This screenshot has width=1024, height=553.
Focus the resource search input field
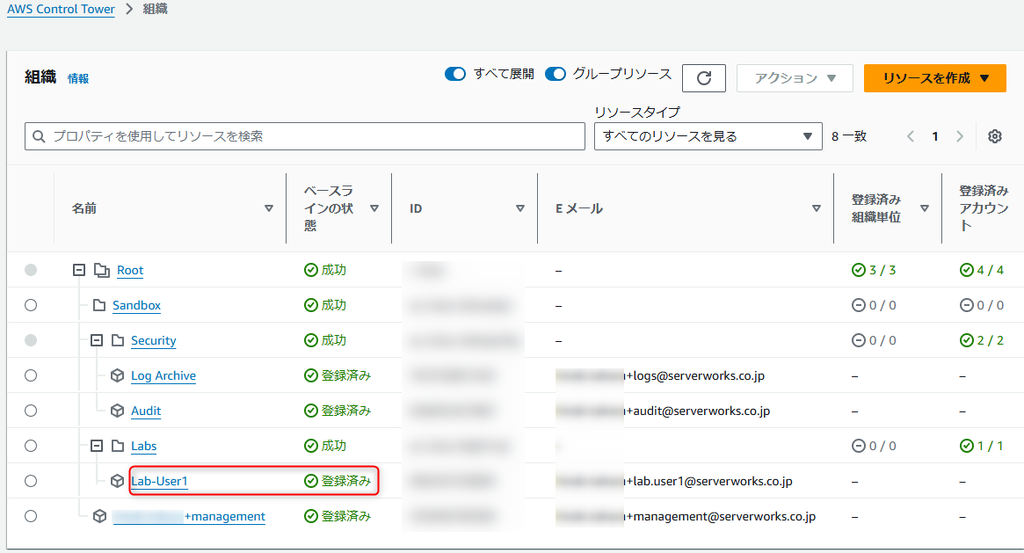click(x=305, y=136)
